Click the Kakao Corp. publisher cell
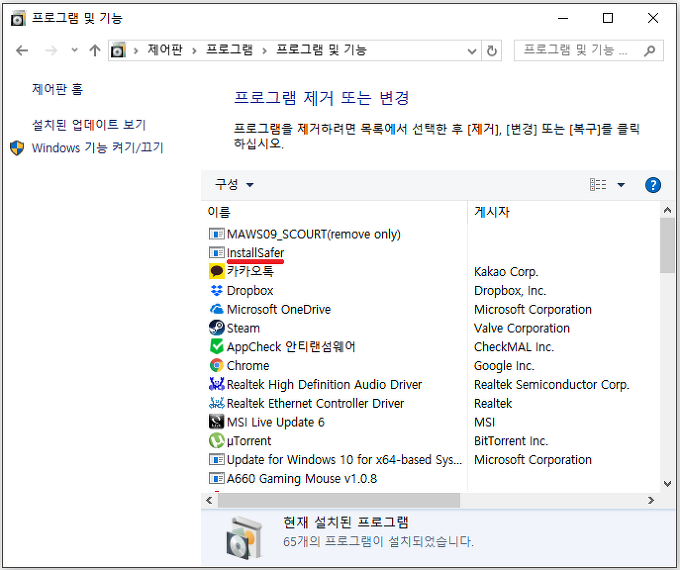The width and height of the screenshot is (680, 570). coord(506,272)
